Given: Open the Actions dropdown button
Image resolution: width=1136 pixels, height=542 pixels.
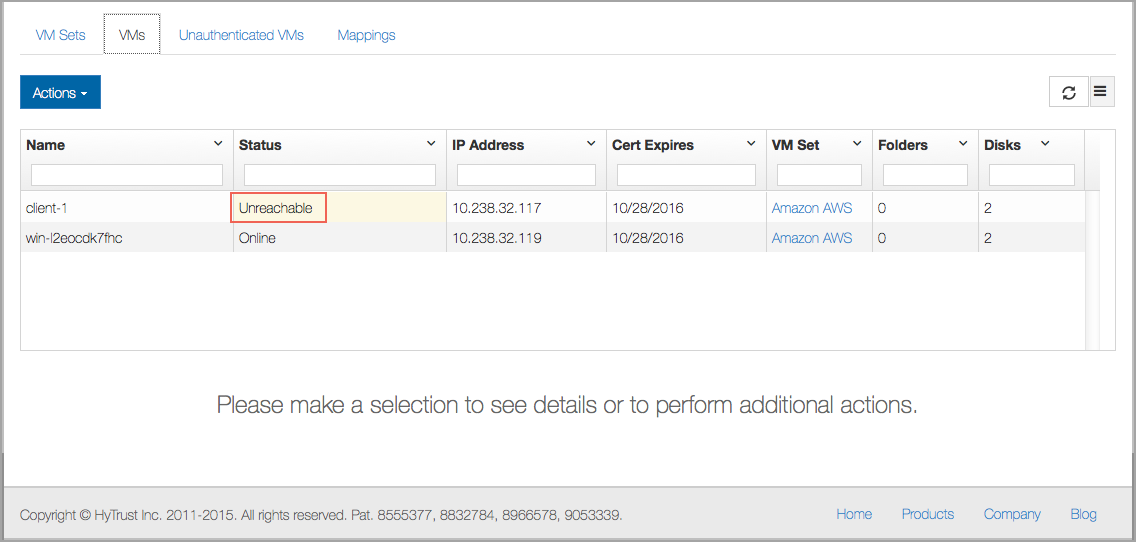Looking at the screenshot, I should [x=60, y=92].
